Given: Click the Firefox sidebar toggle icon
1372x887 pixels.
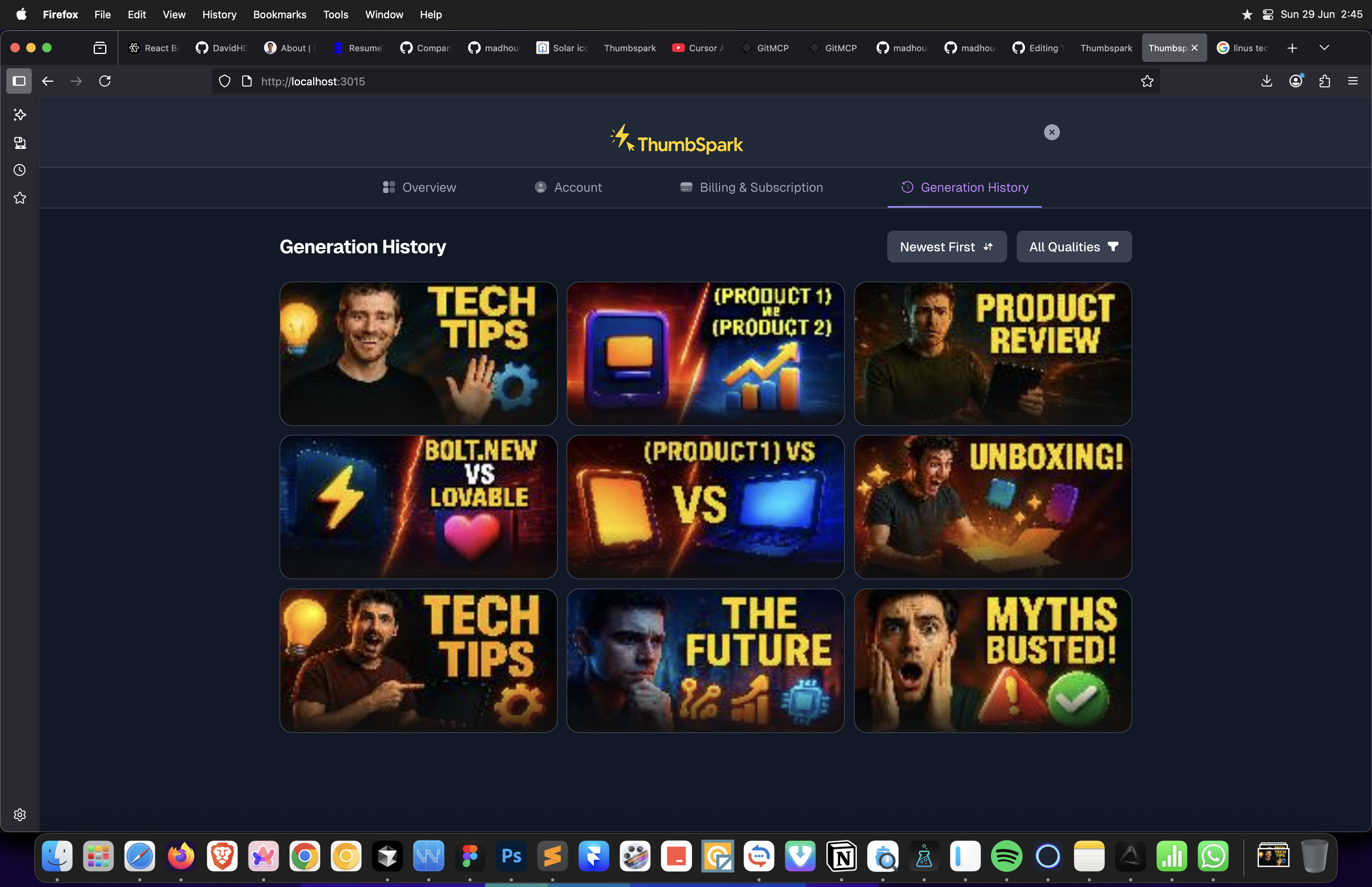Looking at the screenshot, I should pos(19,81).
